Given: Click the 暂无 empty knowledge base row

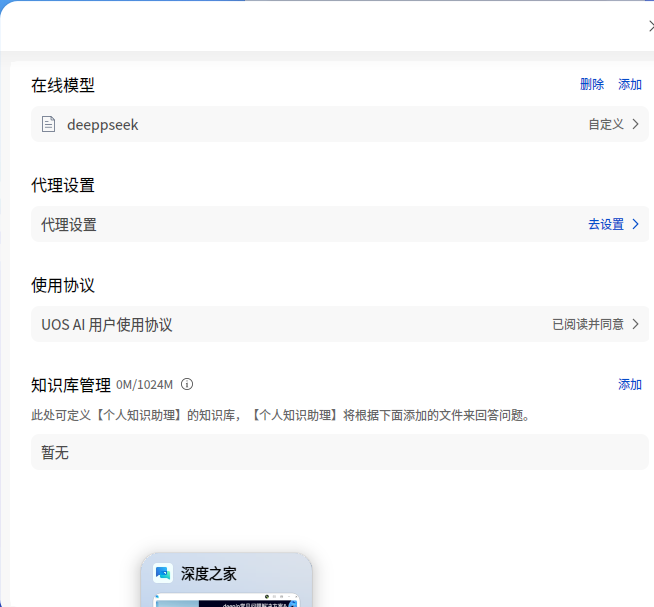Looking at the screenshot, I should [340, 452].
